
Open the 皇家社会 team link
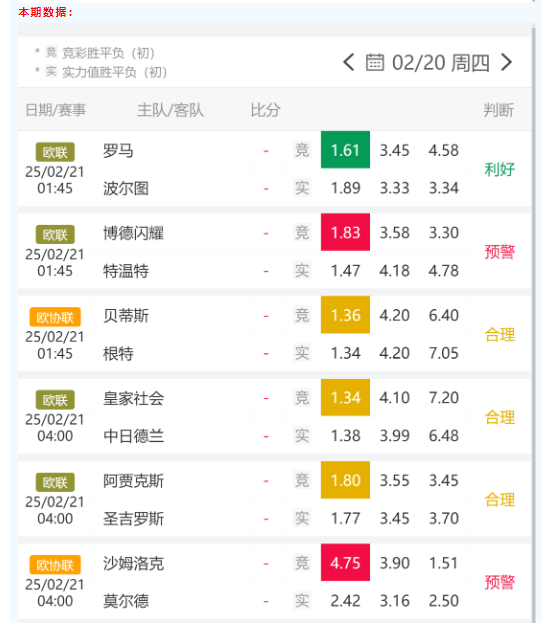point(134,398)
